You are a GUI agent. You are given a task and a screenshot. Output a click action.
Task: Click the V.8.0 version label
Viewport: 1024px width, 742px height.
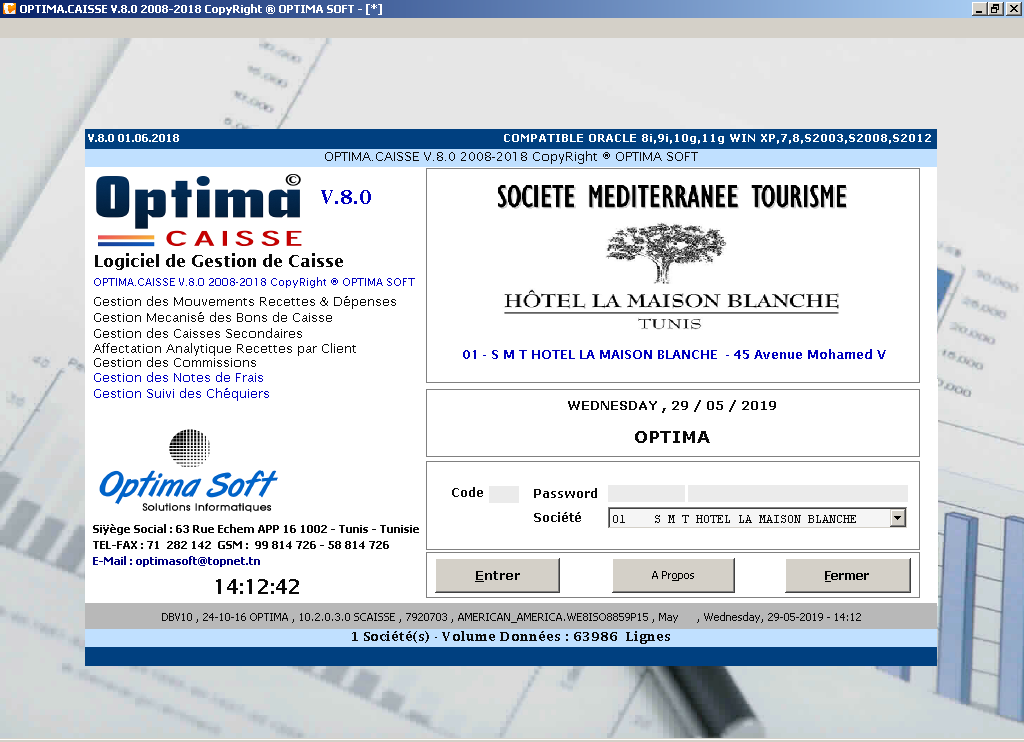tap(346, 197)
